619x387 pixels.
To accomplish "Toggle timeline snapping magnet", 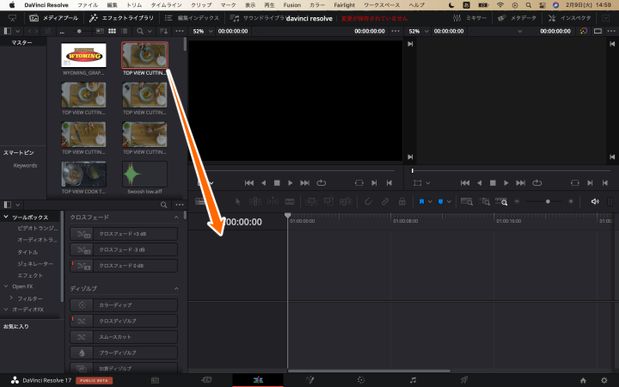I will coord(368,202).
